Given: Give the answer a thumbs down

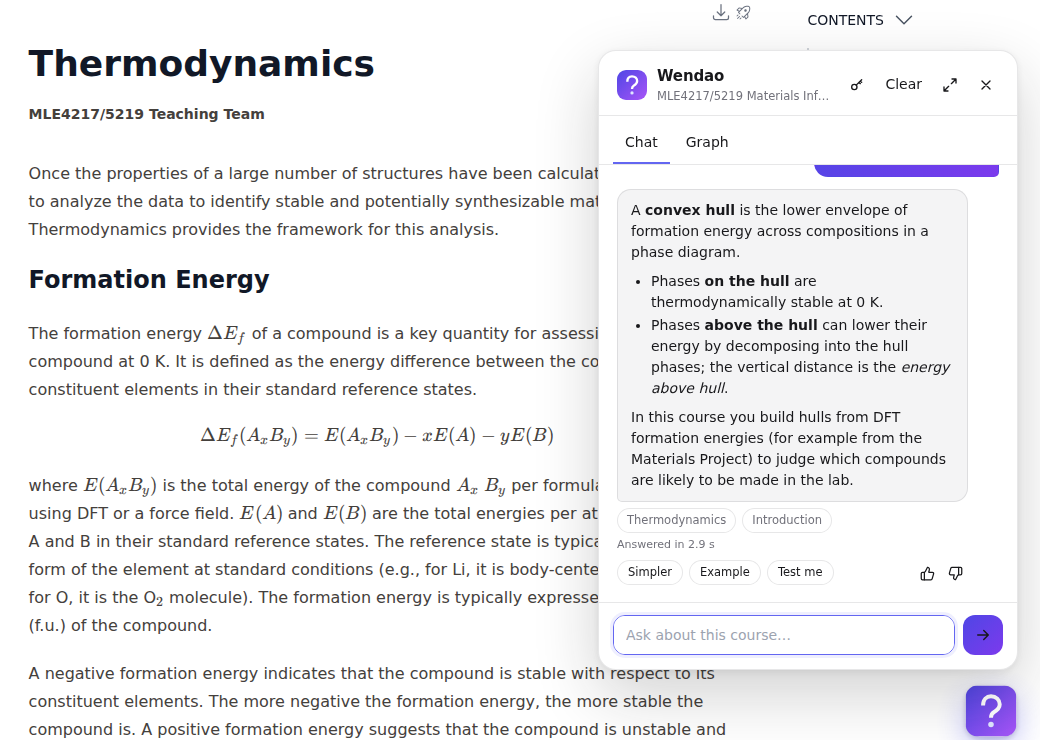Looking at the screenshot, I should (x=955, y=574).
